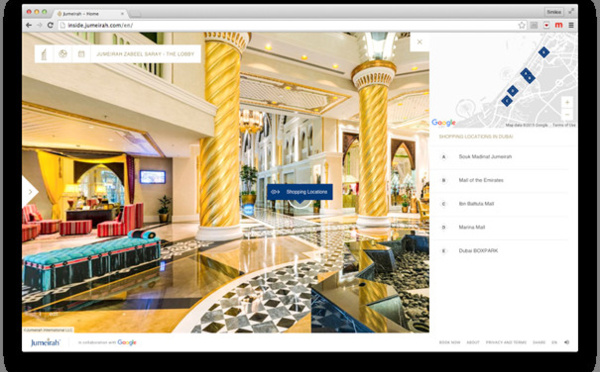Click the globe icon in tour toolbar

(x=63, y=54)
